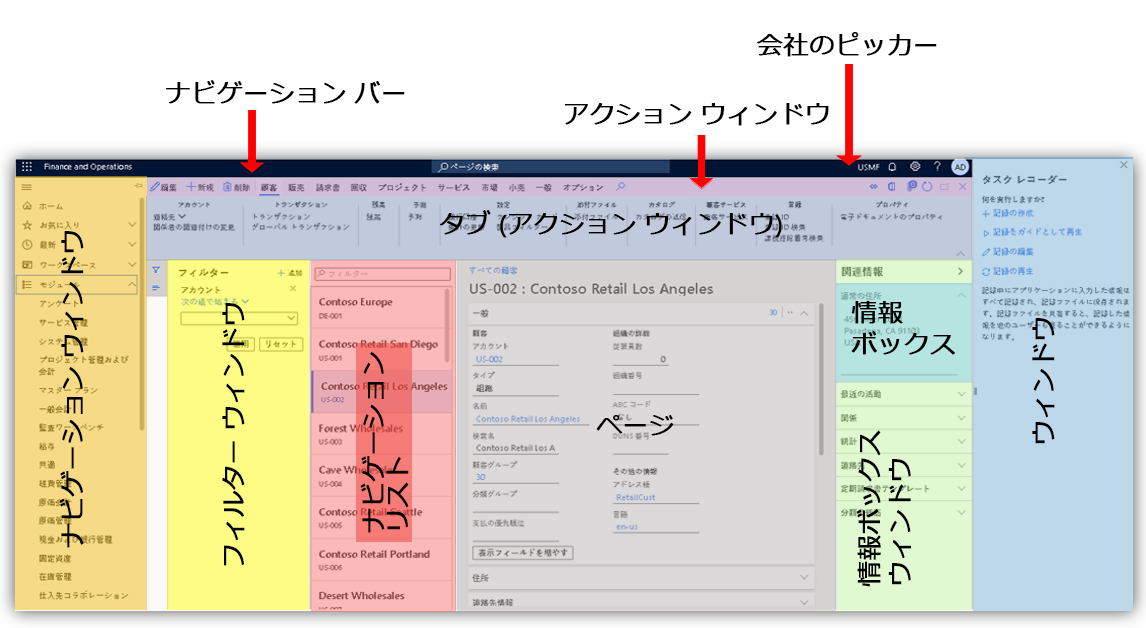Click the Office integration icon
Image resolution: width=1146 pixels, height=628 pixels.
pyautogui.click(x=892, y=186)
